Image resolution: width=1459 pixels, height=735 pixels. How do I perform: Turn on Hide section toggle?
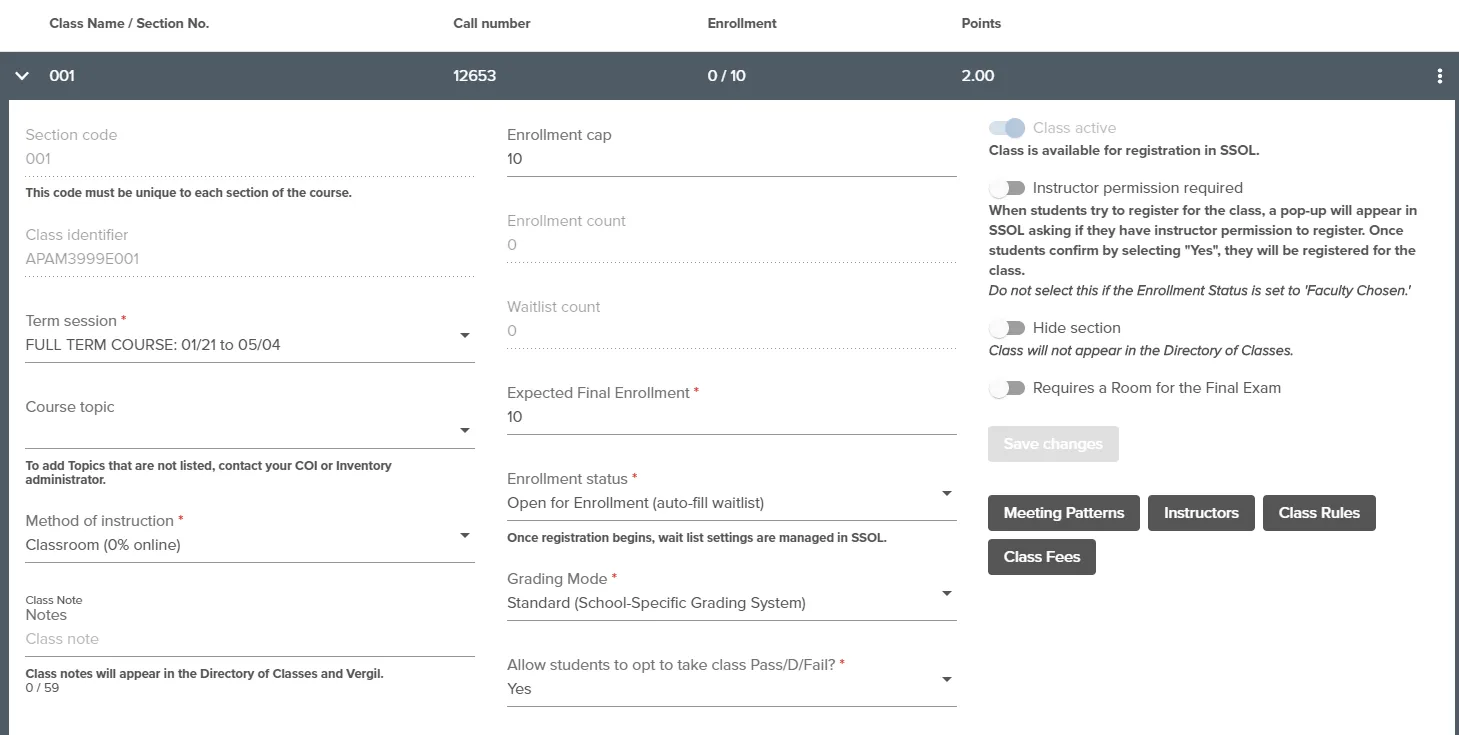1007,328
